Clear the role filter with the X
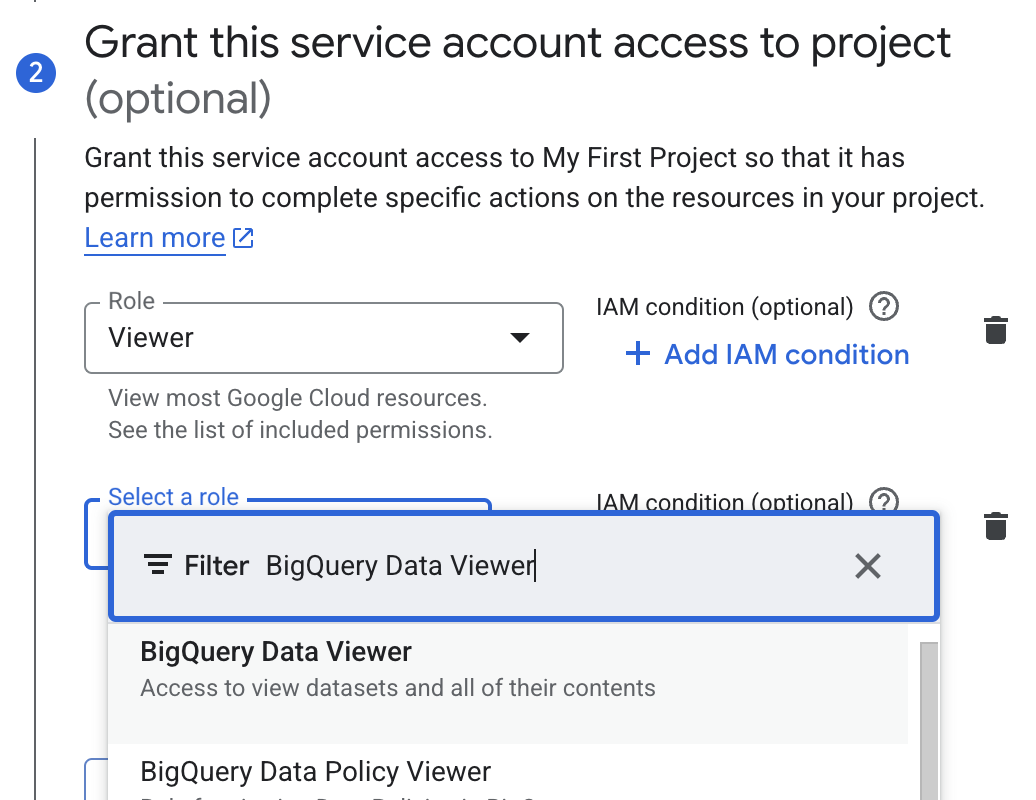1036x800 pixels. (868, 566)
